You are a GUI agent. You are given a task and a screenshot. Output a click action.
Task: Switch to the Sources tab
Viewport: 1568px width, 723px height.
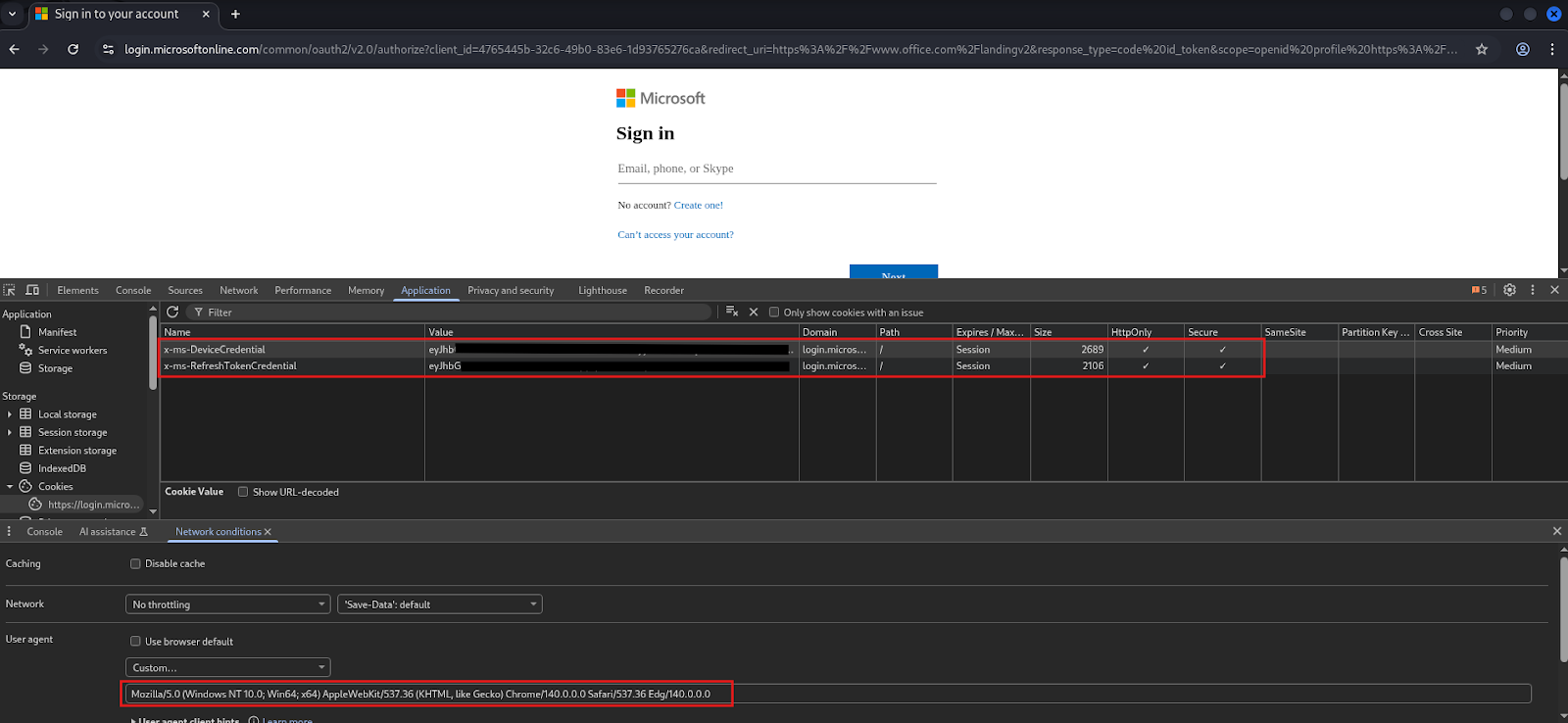pos(185,290)
